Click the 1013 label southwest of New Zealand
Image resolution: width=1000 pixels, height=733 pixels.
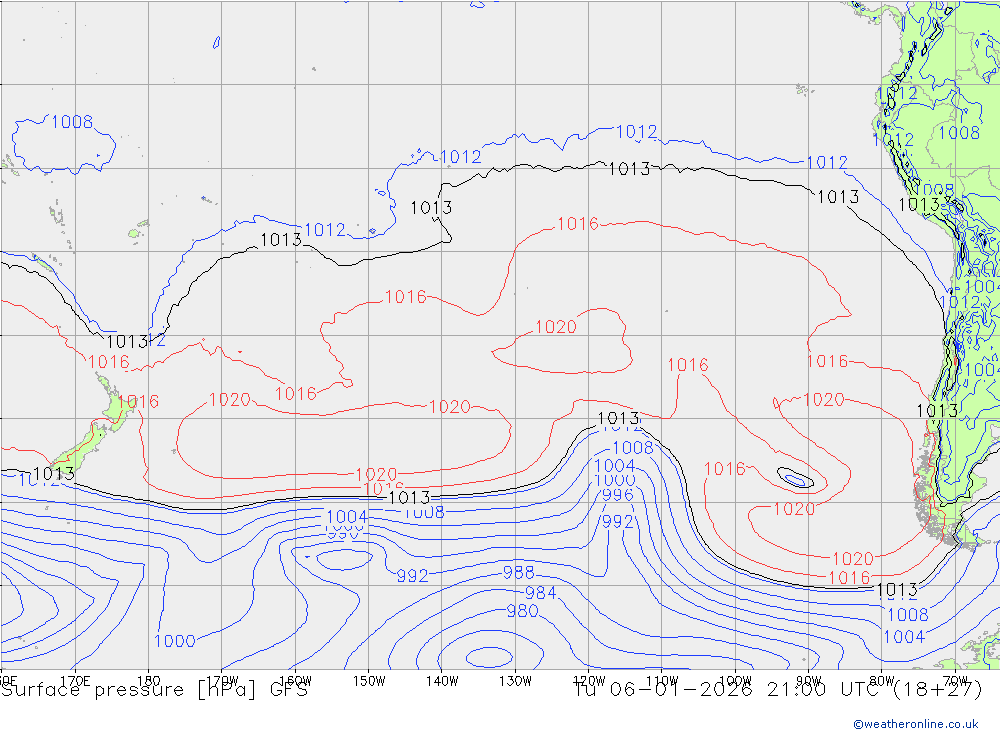54,474
